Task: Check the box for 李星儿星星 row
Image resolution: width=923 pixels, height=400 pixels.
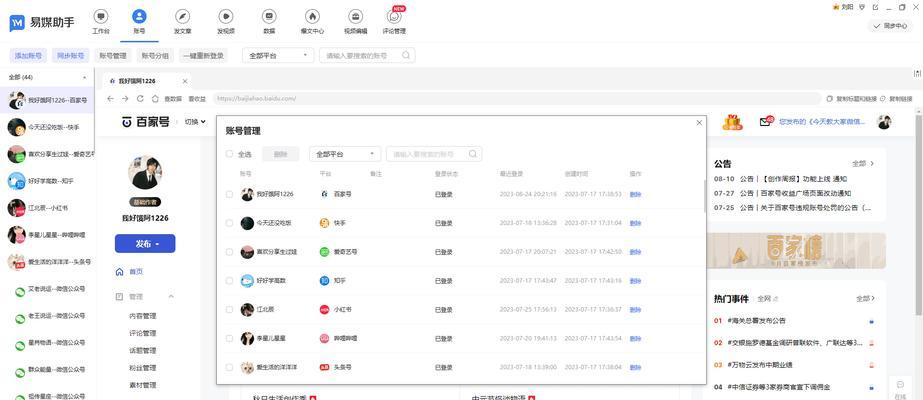Action: [230, 338]
